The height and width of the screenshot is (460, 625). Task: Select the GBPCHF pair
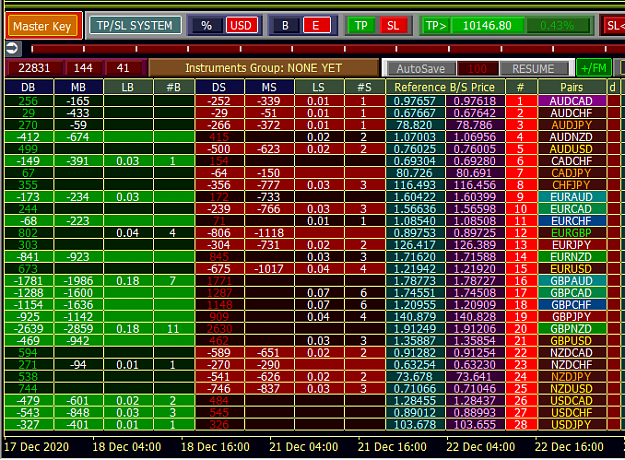572,305
